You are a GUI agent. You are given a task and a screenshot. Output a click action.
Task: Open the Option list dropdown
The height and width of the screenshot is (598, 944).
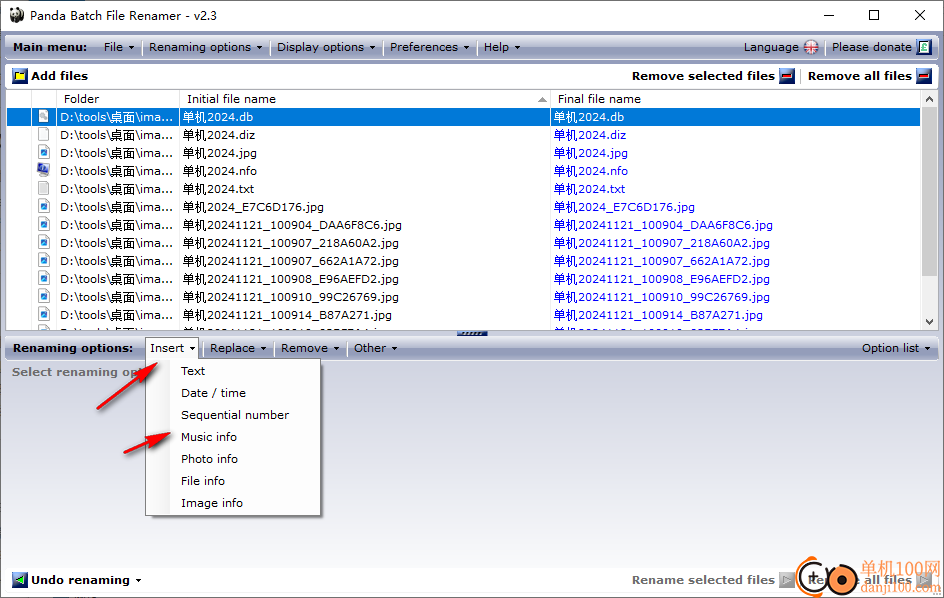tap(896, 348)
